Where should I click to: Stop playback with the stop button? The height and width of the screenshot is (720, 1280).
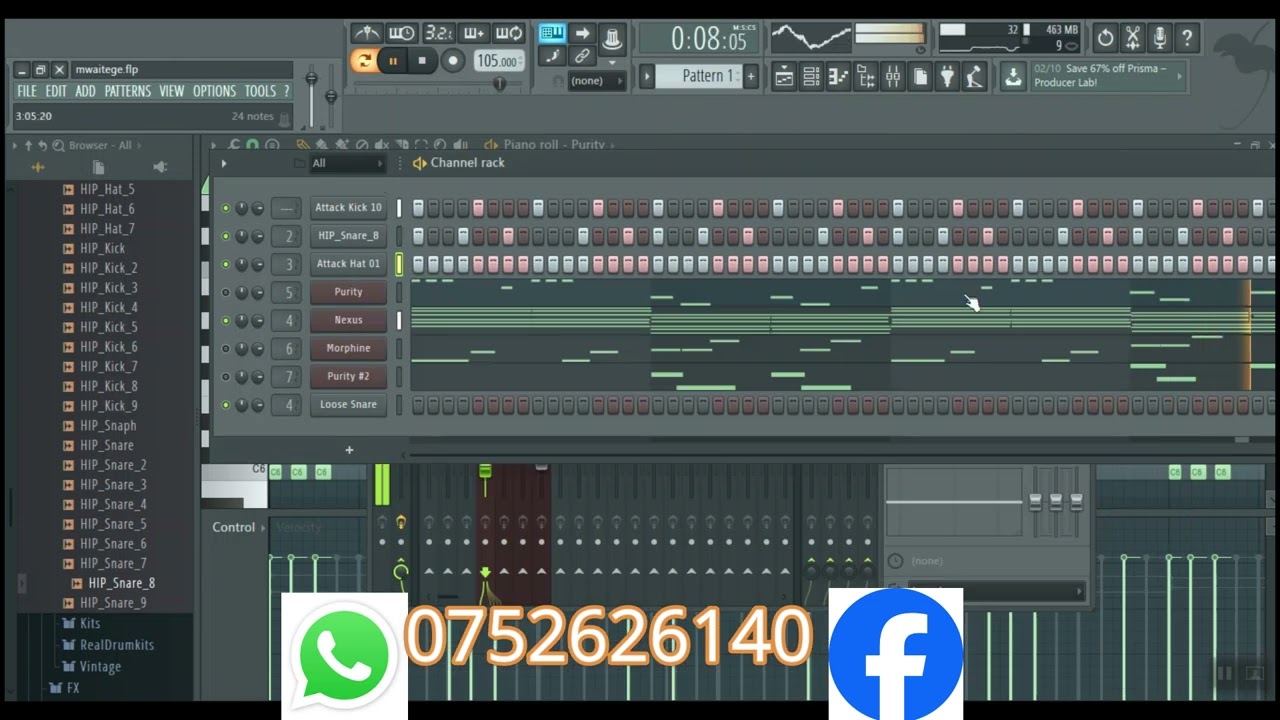pyautogui.click(x=422, y=61)
